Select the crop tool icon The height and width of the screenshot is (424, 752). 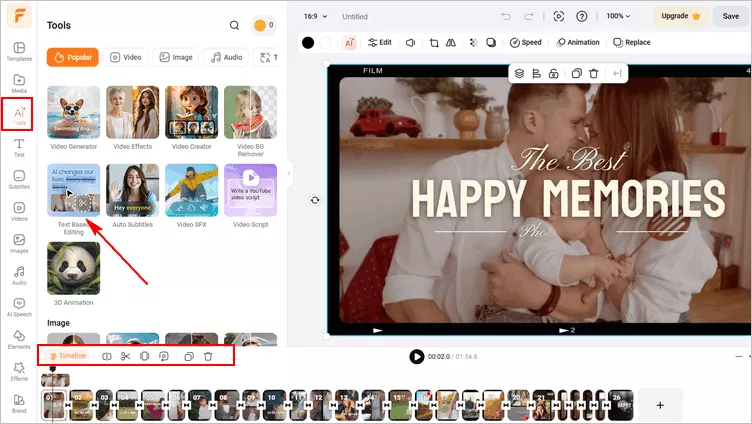(434, 43)
